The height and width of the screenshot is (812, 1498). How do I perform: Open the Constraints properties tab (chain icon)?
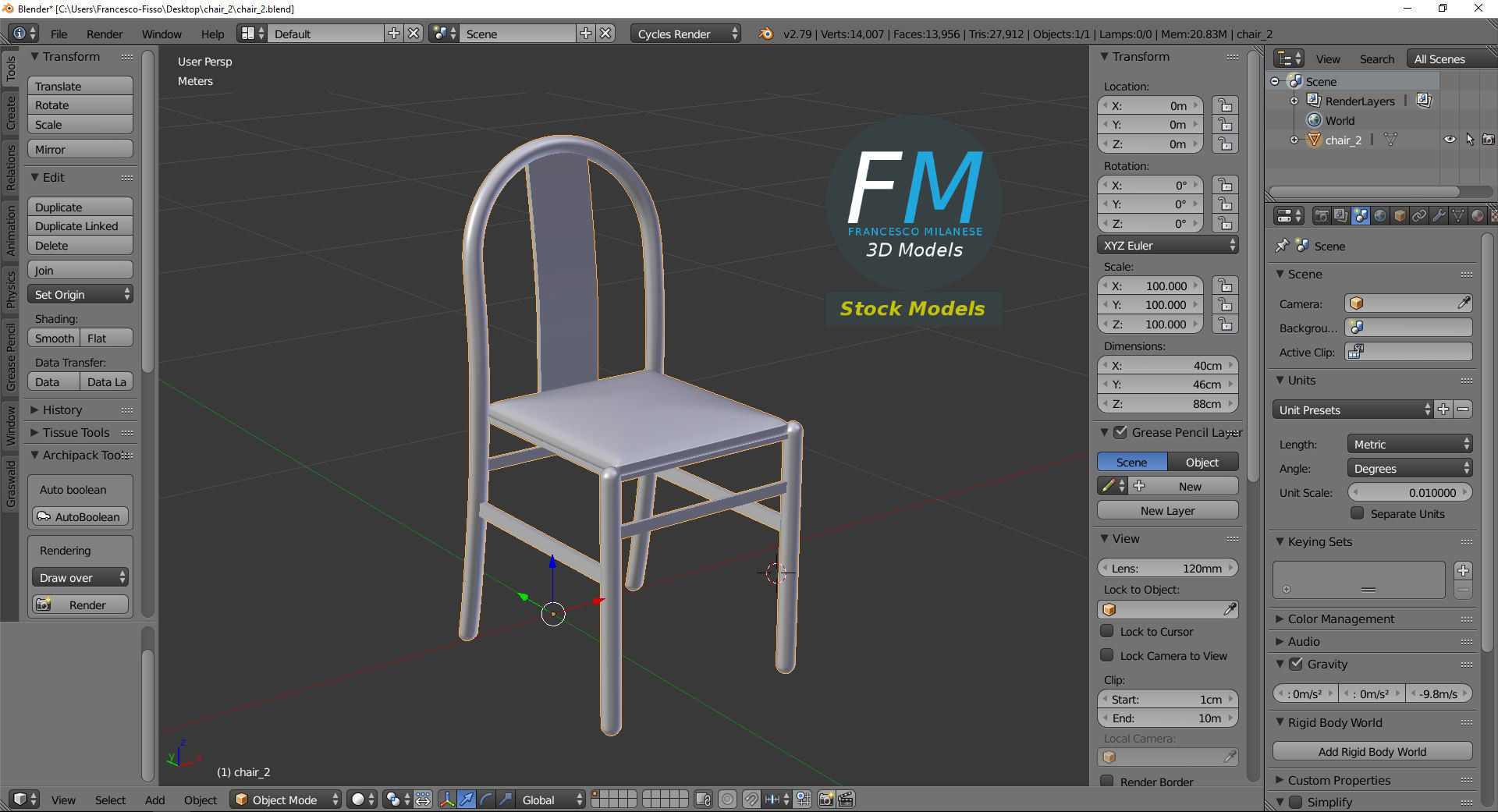click(x=1419, y=216)
